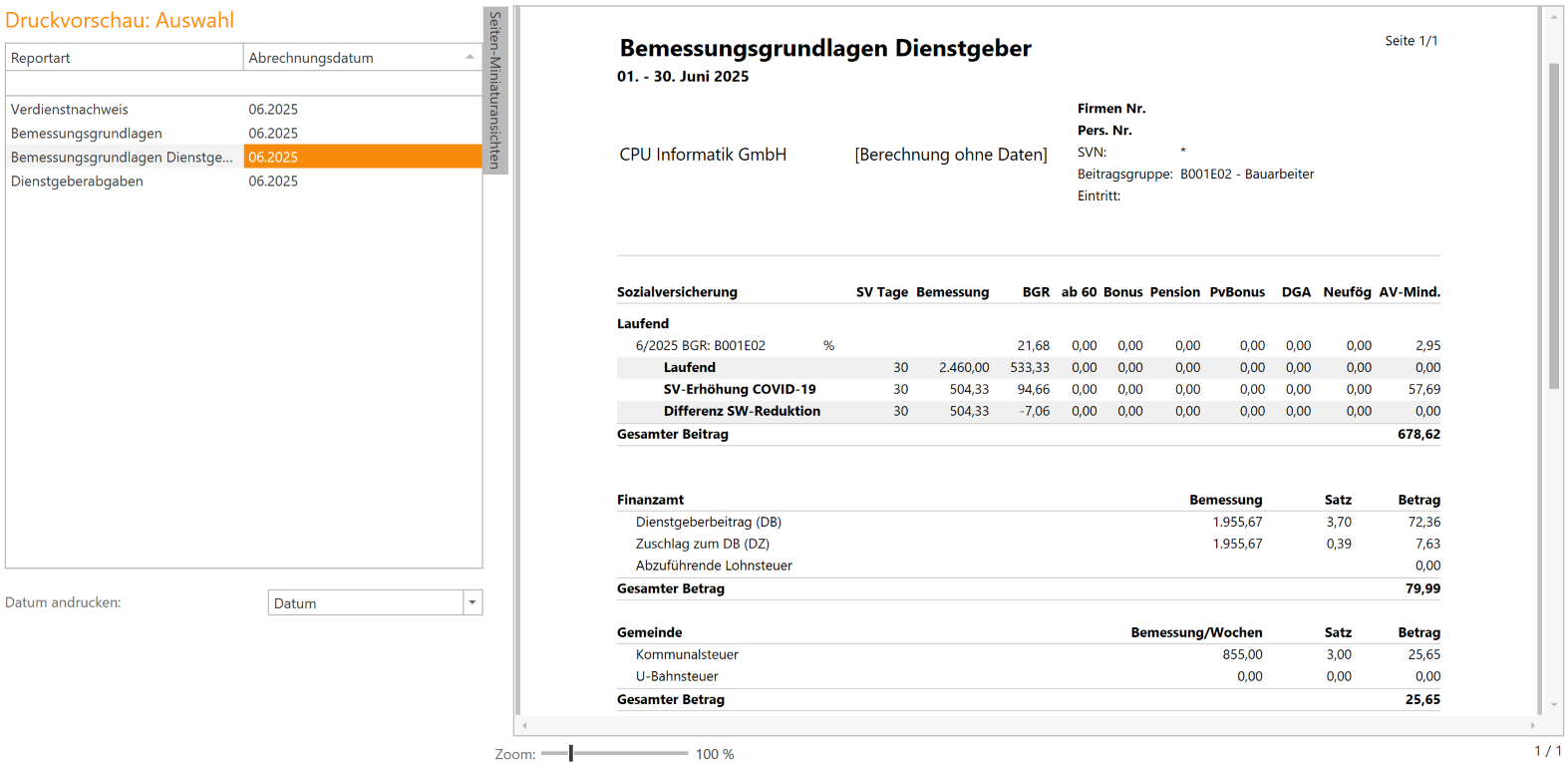Click the 06.2025 date for Verdienstnachweis
This screenshot has height=764, width=1568.
point(273,110)
